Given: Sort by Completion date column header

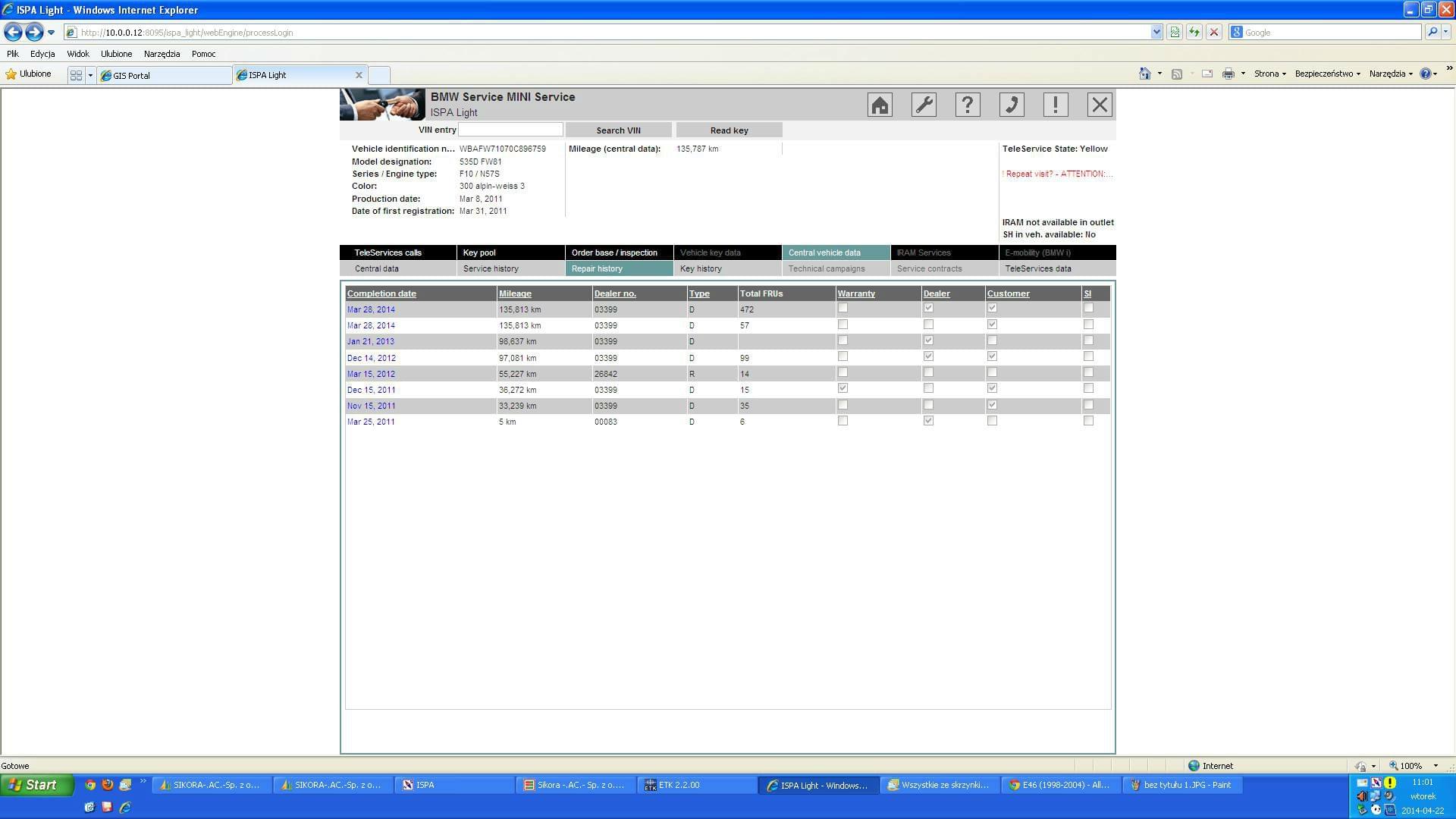Looking at the screenshot, I should [381, 293].
